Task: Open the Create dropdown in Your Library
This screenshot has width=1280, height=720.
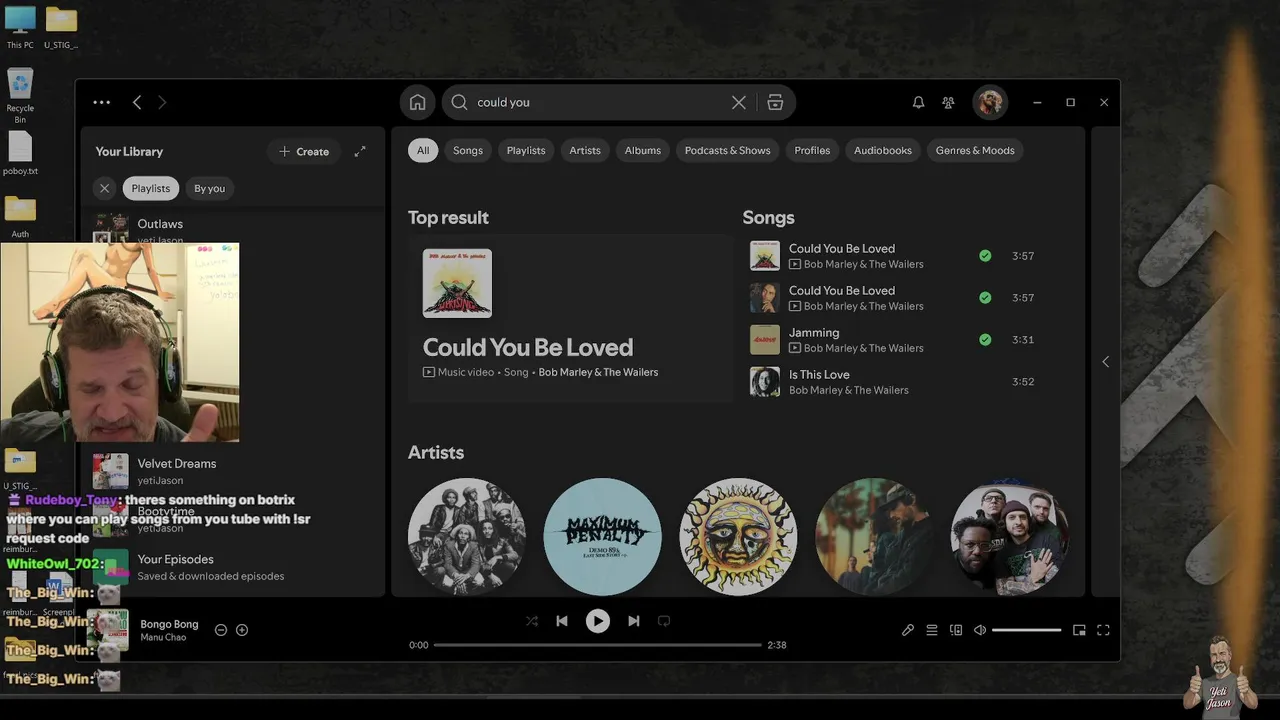Action: tap(304, 151)
